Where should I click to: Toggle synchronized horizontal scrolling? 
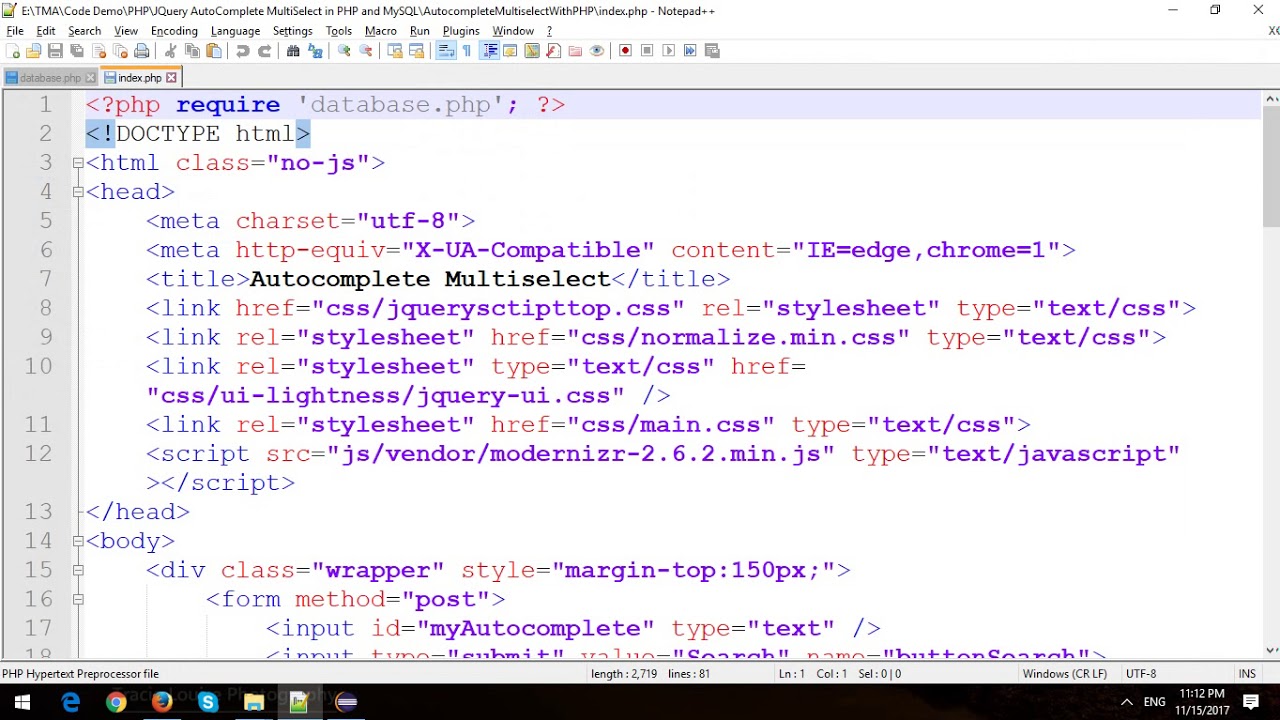pos(417,50)
